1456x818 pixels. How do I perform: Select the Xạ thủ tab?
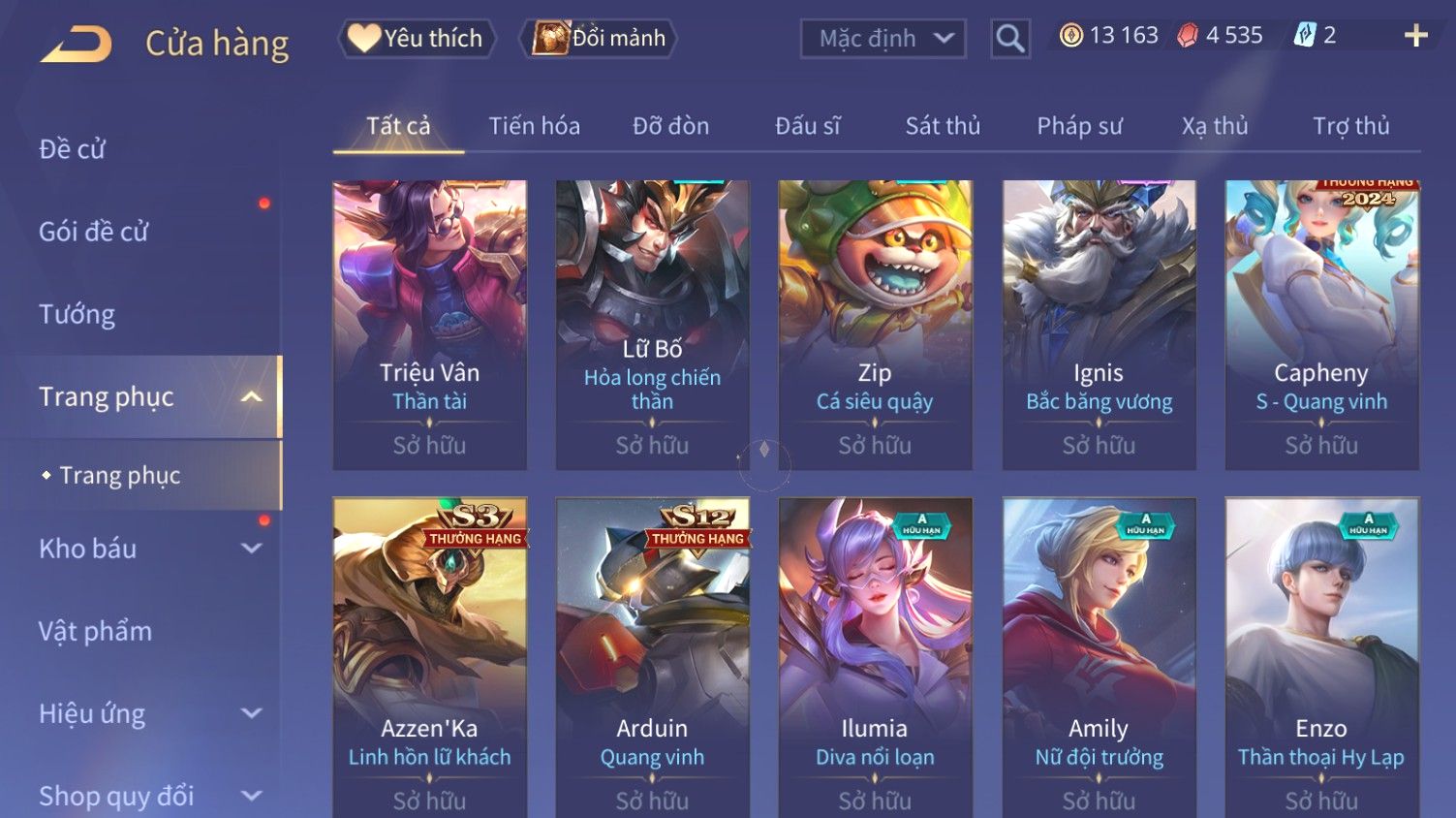point(1215,126)
